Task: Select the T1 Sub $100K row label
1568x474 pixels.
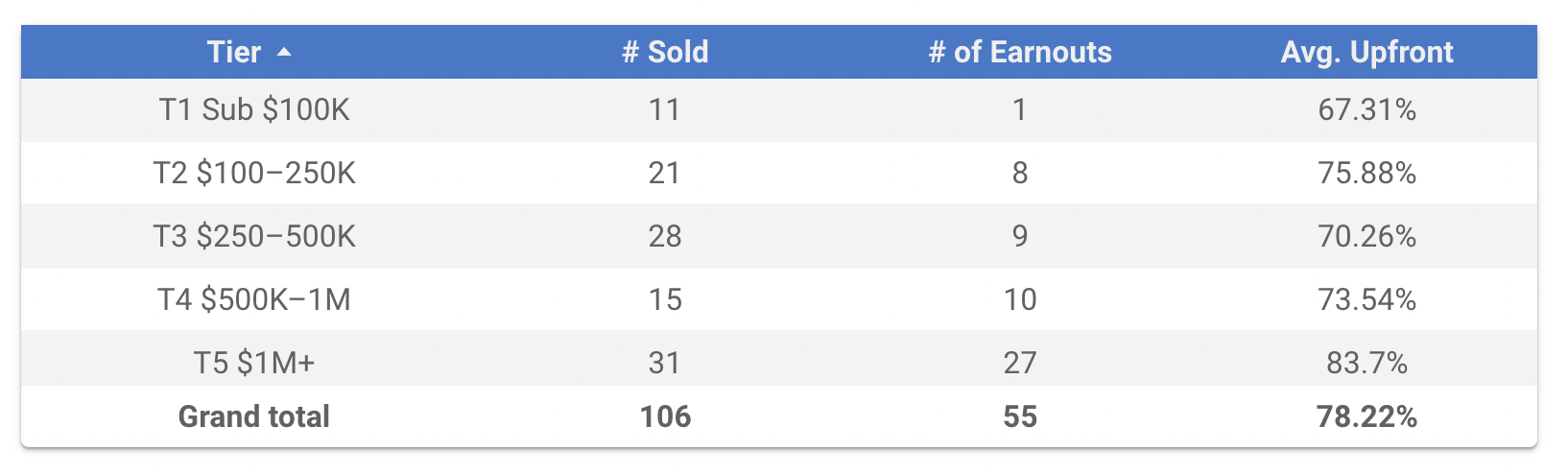Action: (x=254, y=110)
